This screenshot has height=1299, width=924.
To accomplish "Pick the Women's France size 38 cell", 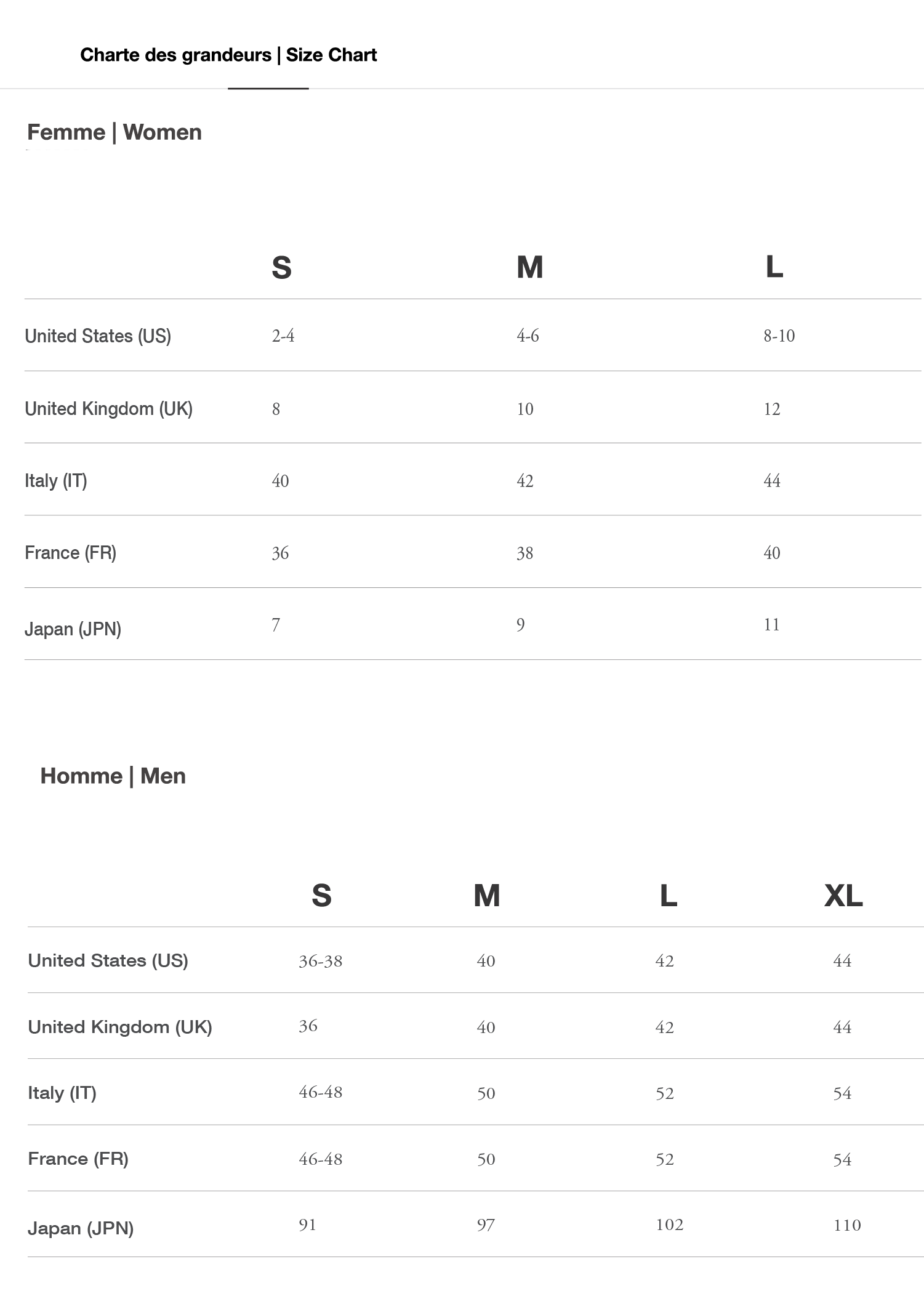I will [524, 553].
